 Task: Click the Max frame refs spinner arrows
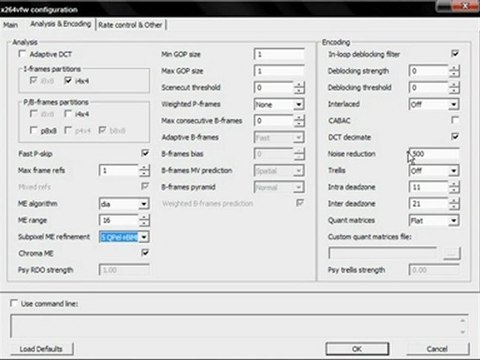click(x=144, y=171)
